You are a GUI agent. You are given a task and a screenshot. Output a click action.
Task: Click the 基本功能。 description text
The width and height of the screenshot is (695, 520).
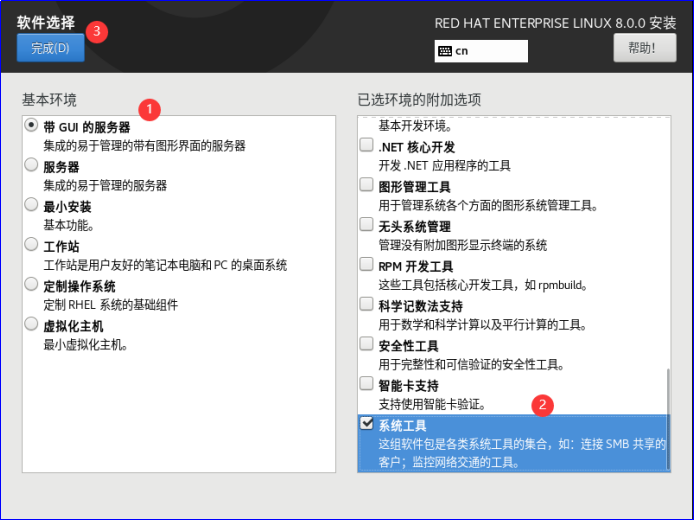tap(69, 225)
